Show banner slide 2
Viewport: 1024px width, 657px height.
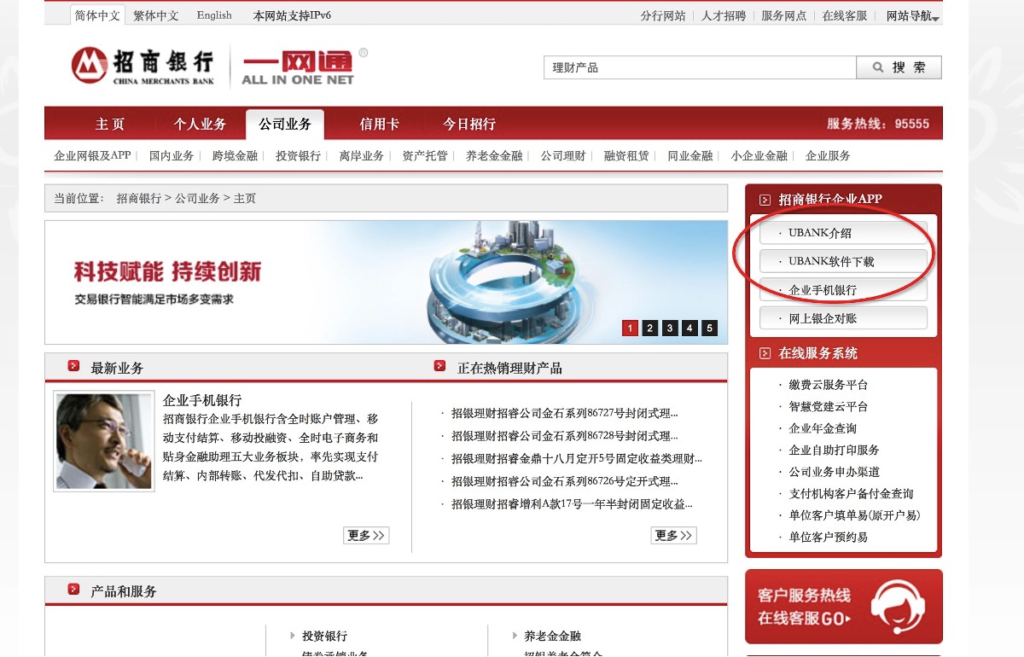(650, 328)
